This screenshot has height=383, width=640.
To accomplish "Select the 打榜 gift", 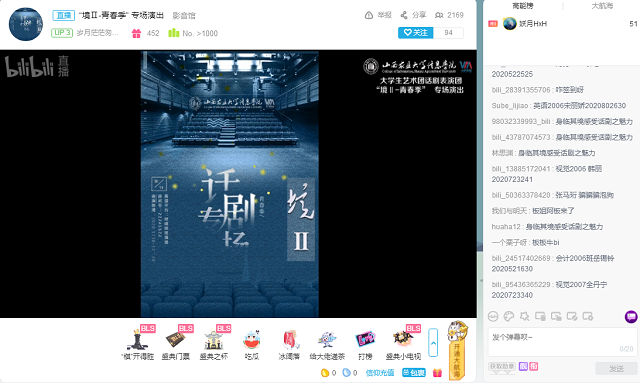I will pyautogui.click(x=365, y=345).
